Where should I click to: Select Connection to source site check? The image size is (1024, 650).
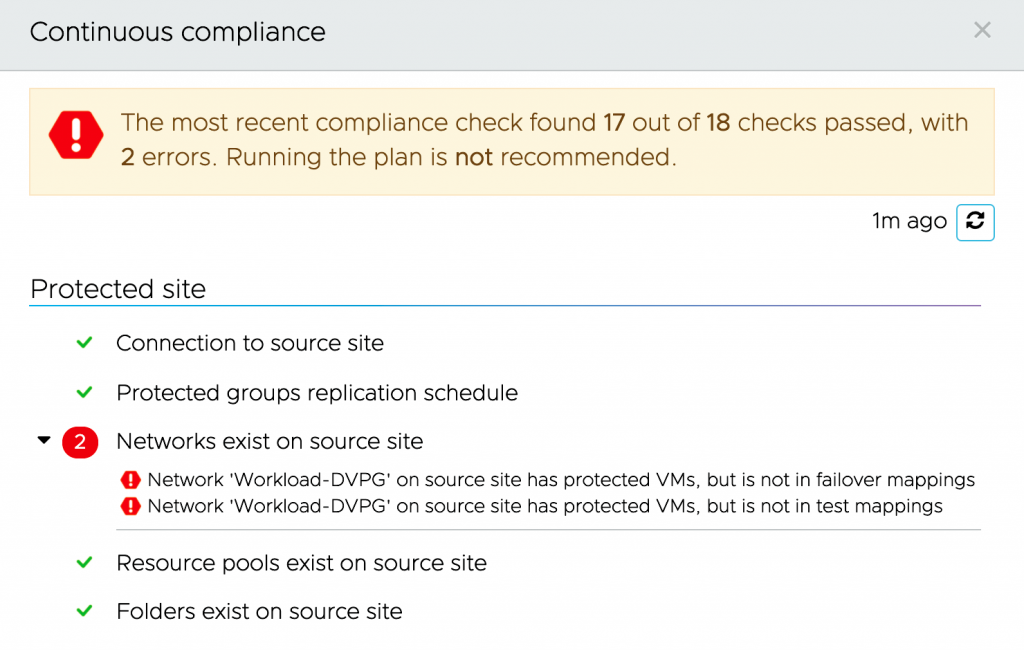250,343
